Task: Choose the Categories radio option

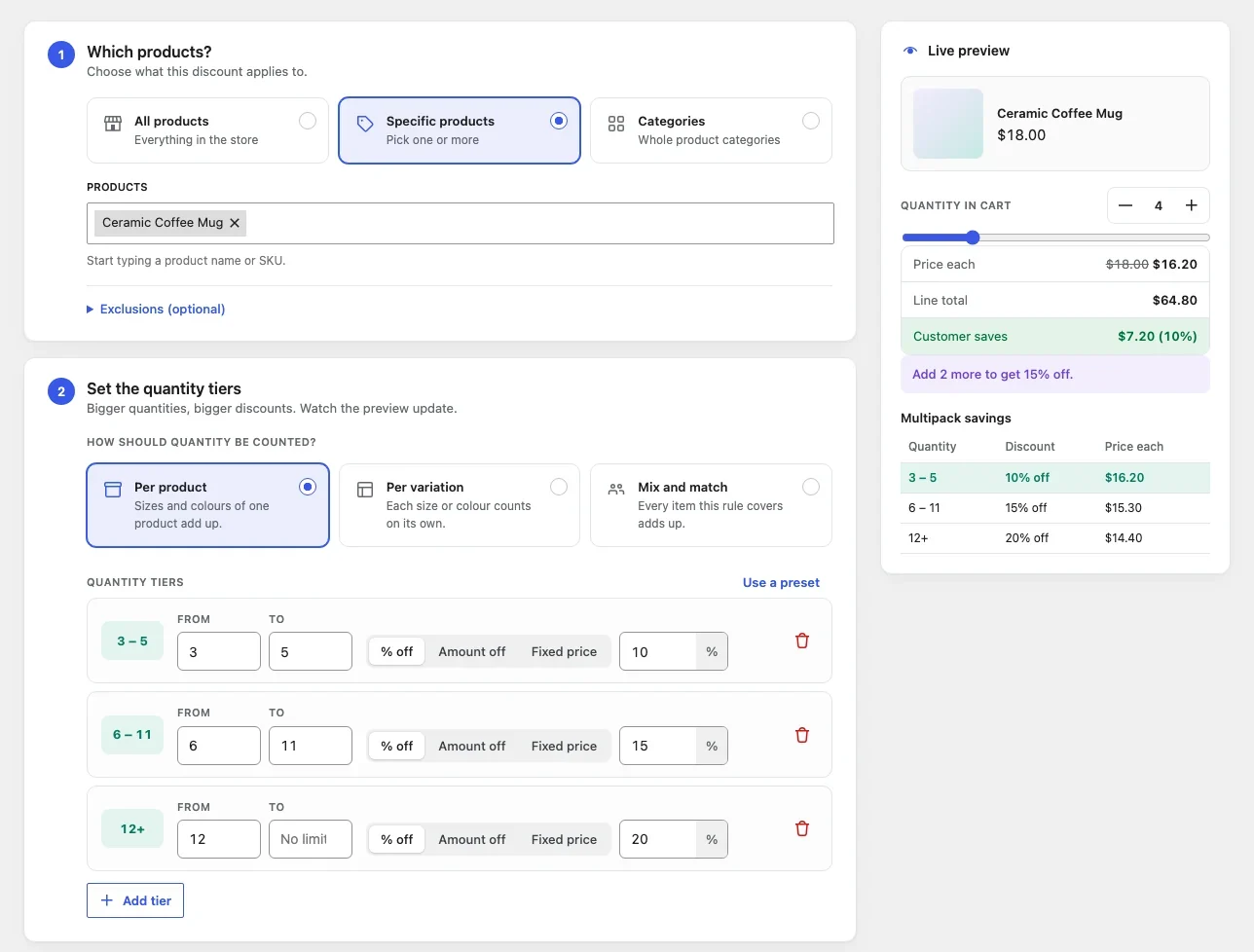Action: 811,121
